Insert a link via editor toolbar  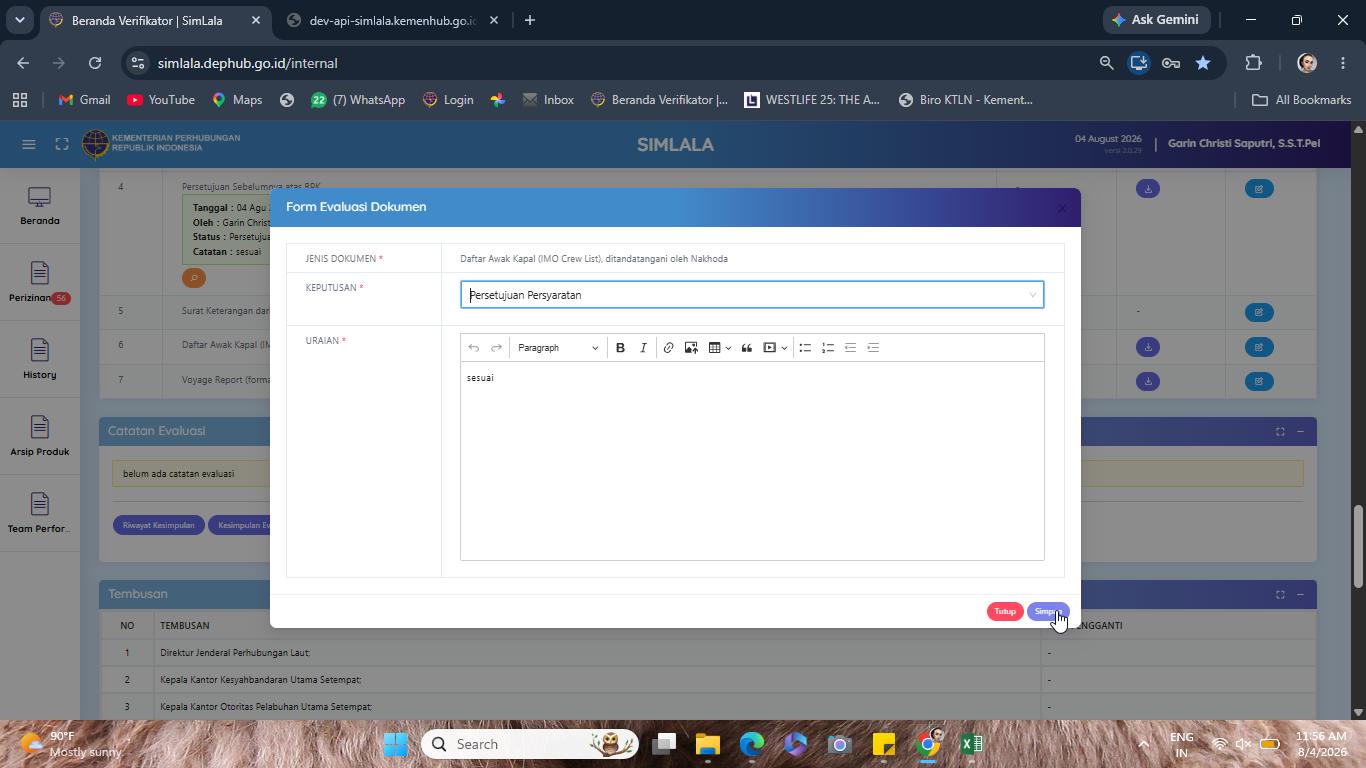[x=668, y=348]
